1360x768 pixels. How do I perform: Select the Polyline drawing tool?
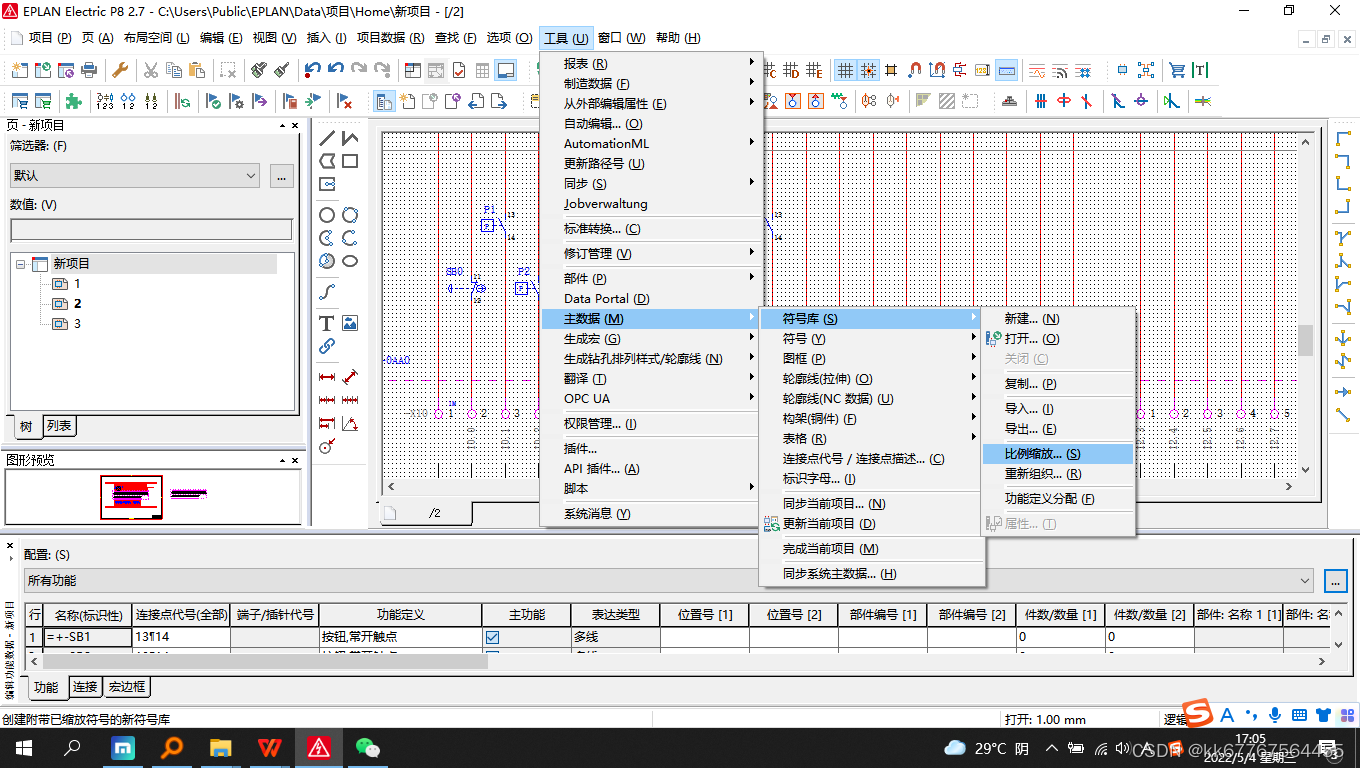[x=350, y=138]
